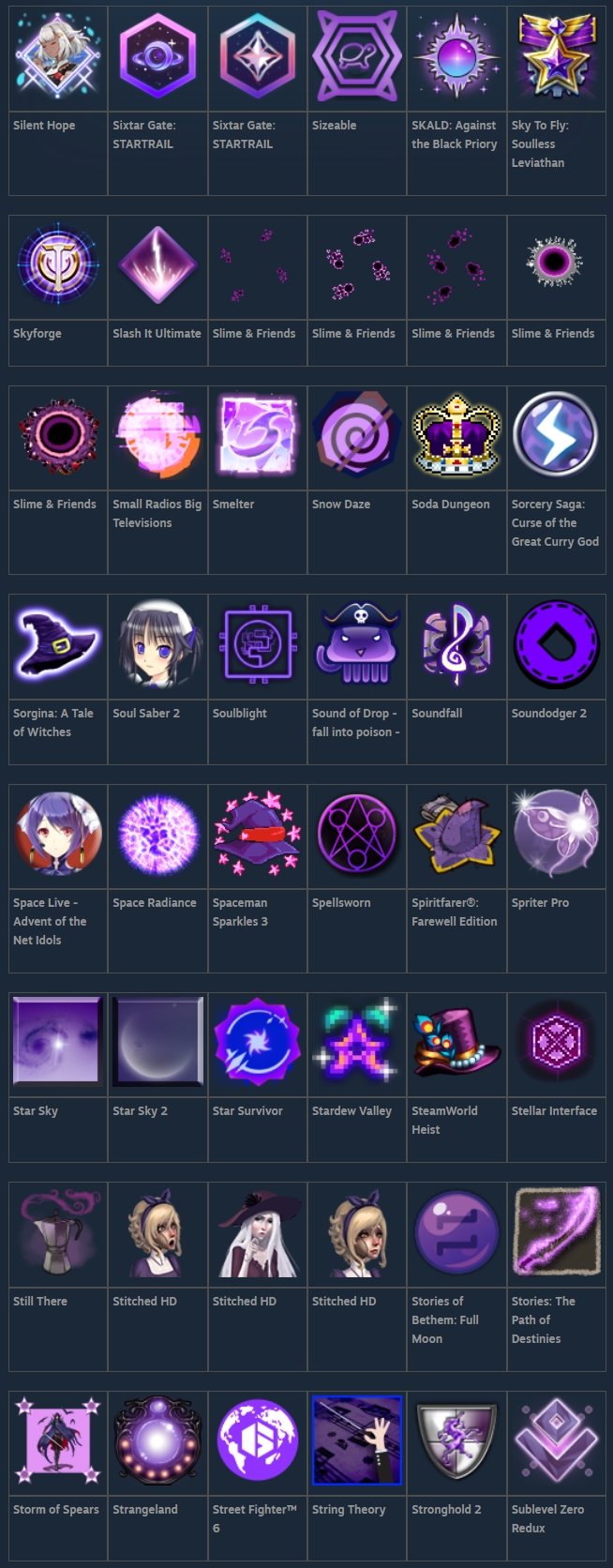The image size is (613, 1568).
Task: Open the String Theory conductor thumbnail
Action: click(x=357, y=1440)
